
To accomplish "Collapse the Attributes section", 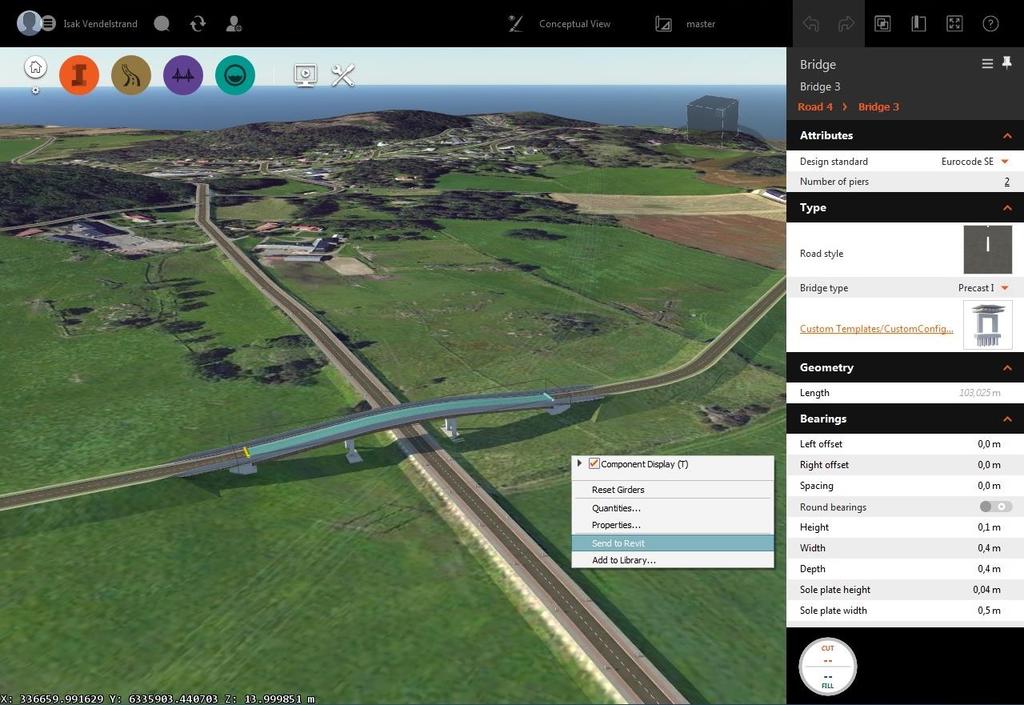I will [x=1008, y=136].
